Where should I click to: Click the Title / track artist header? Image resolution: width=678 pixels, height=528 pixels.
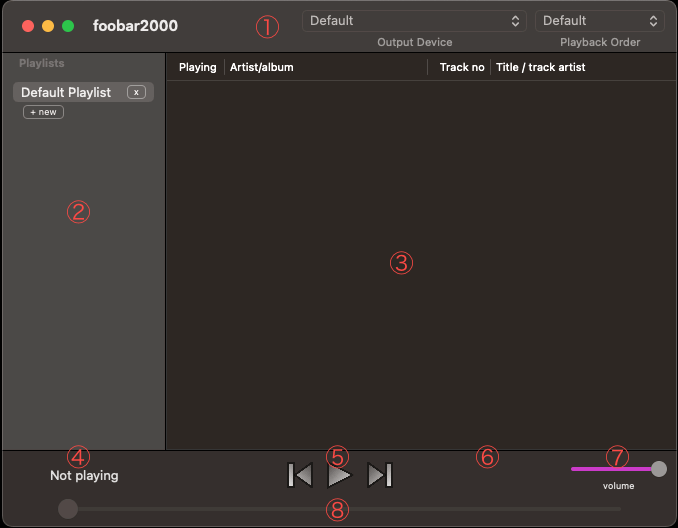[541, 67]
